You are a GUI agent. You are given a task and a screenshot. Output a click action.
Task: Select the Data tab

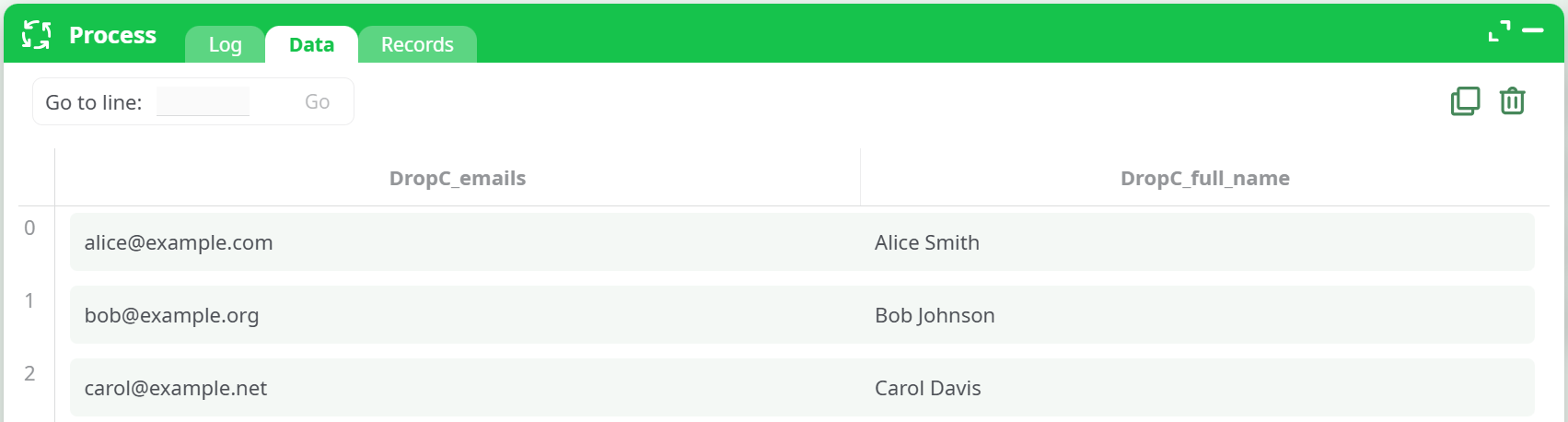(x=311, y=44)
